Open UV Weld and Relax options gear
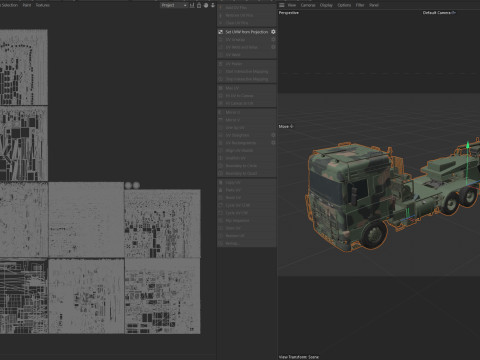480x360 pixels. click(273, 47)
